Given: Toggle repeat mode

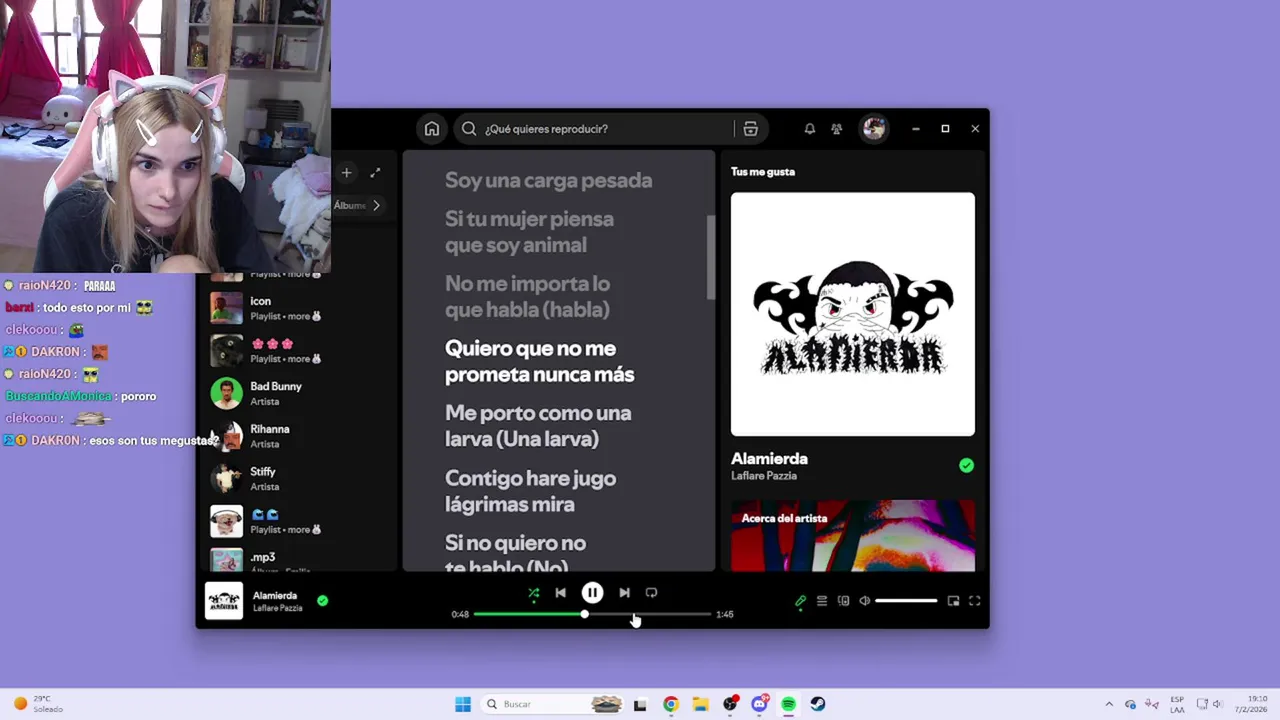Looking at the screenshot, I should (651, 593).
